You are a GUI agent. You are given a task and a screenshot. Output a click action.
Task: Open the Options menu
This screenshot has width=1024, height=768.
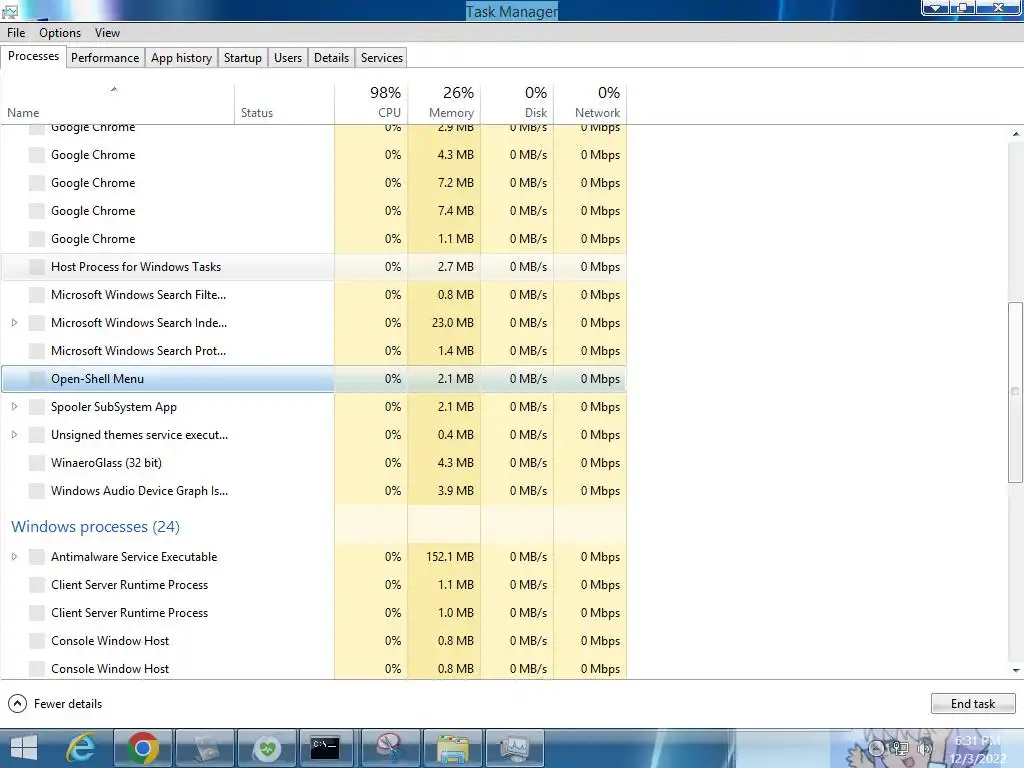60,33
